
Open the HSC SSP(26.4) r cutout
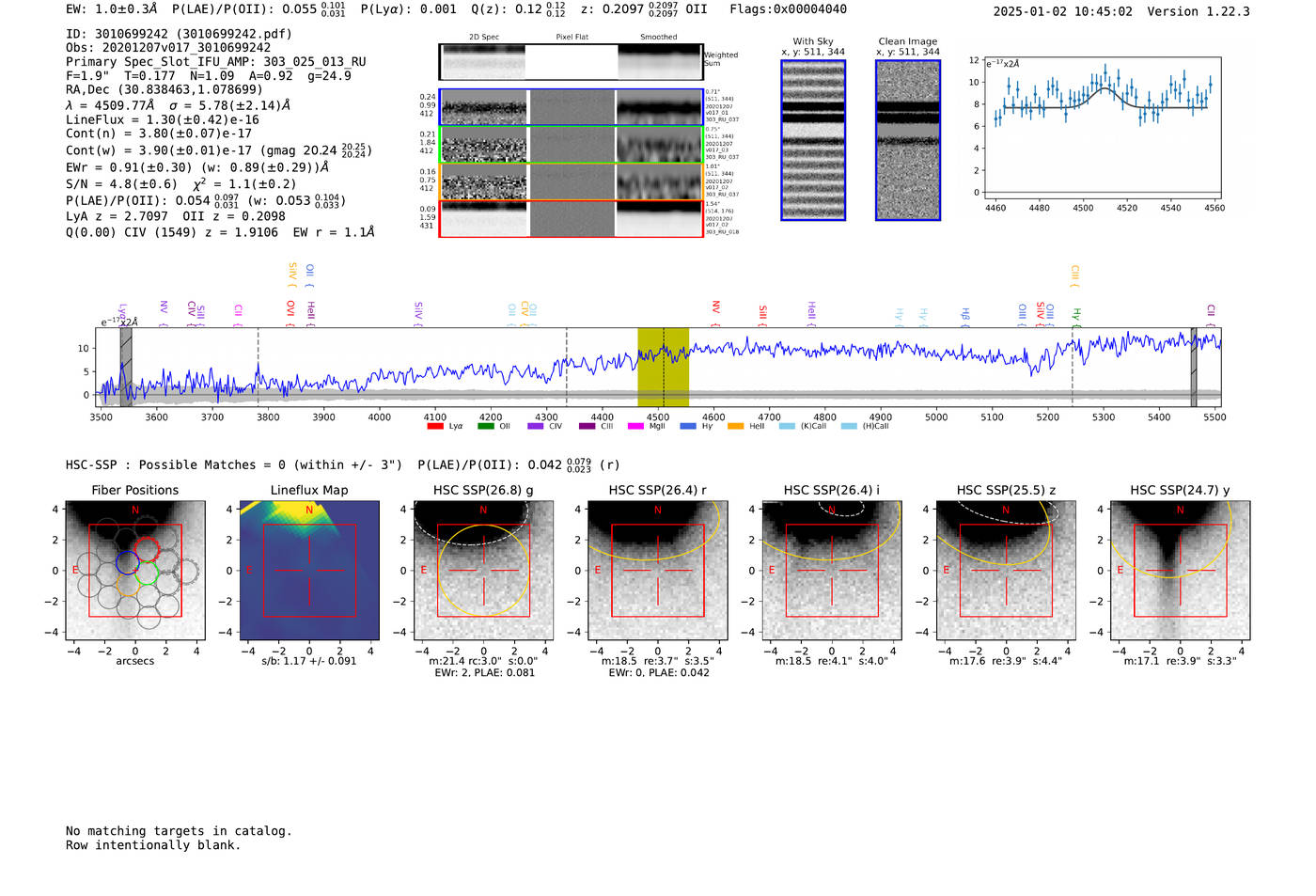point(657,570)
